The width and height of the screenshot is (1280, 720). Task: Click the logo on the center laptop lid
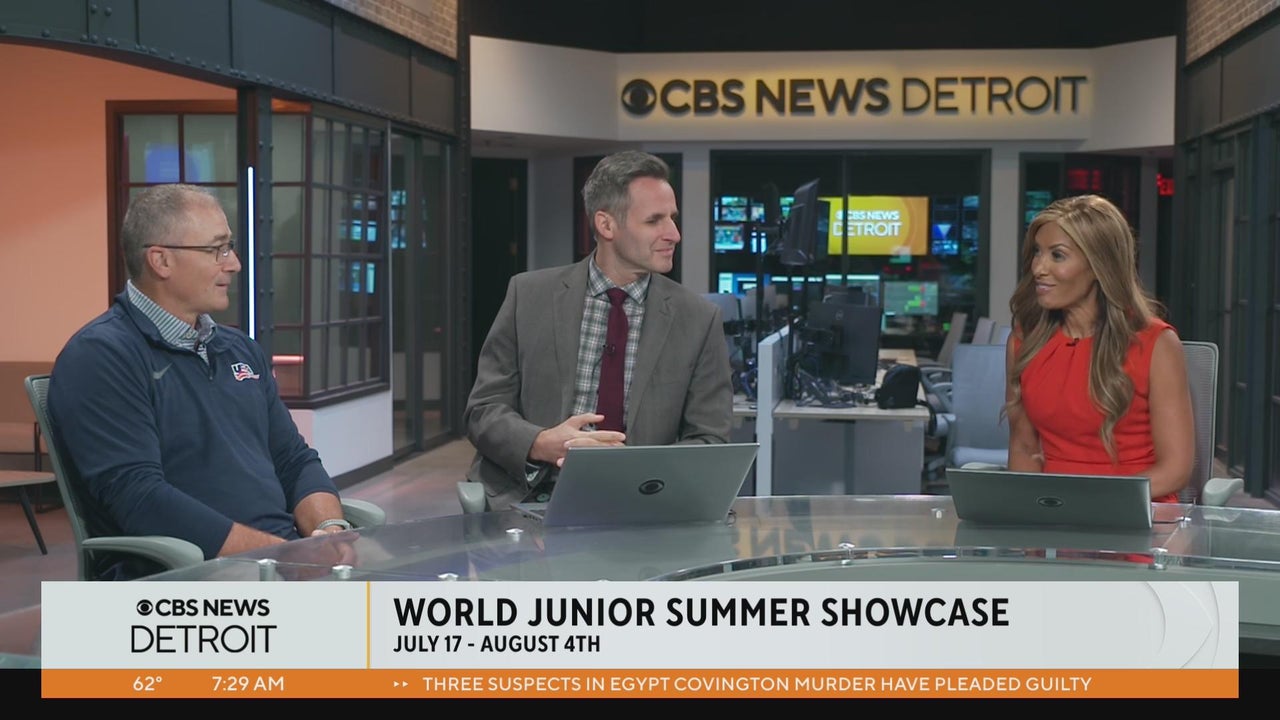[x=651, y=486]
